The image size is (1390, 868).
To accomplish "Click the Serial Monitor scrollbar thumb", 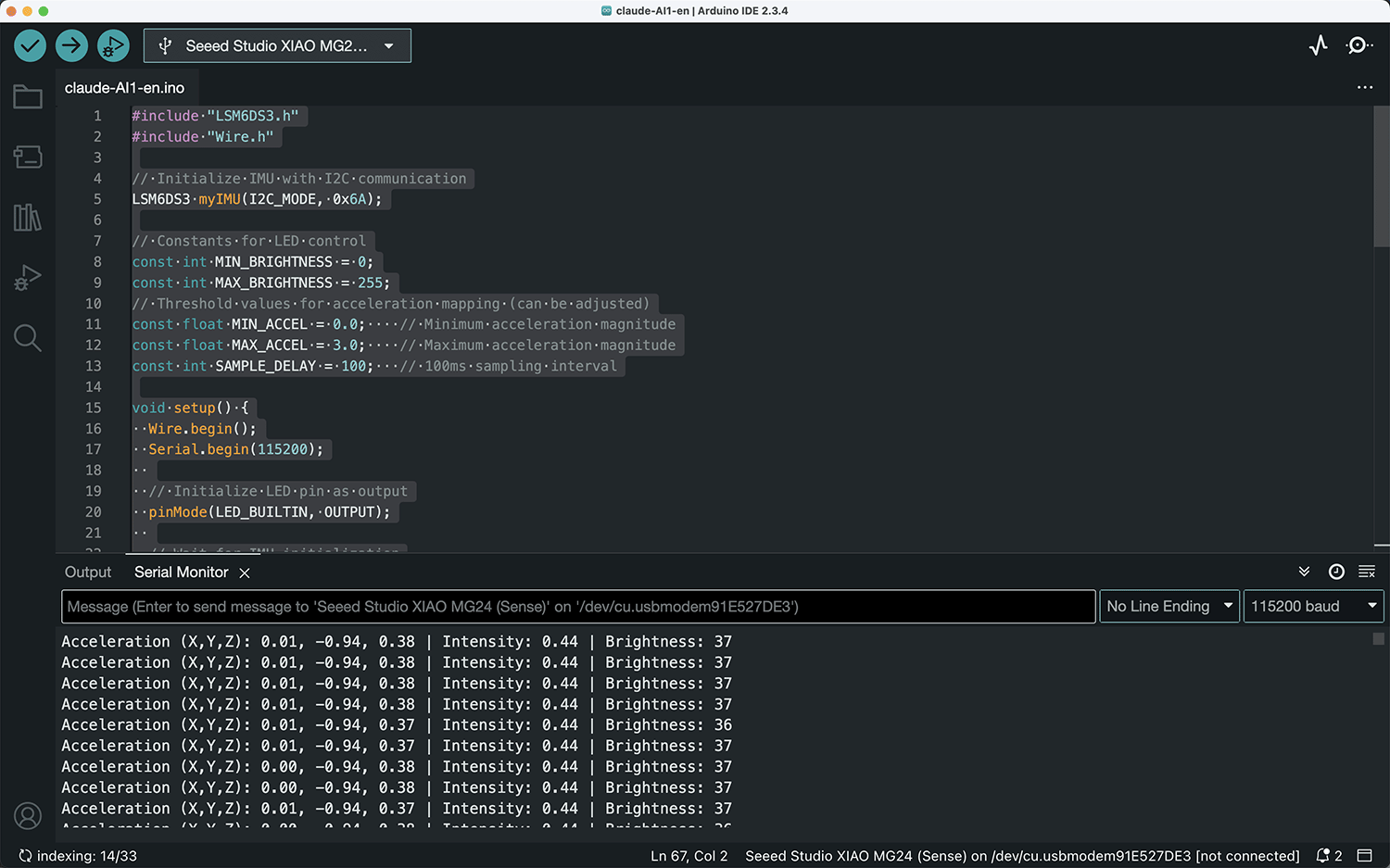I will pos(1379,638).
